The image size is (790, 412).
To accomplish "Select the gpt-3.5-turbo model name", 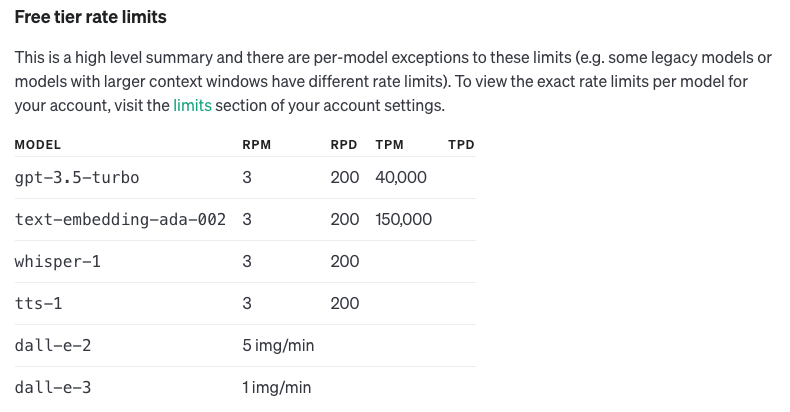I will coord(77,178).
